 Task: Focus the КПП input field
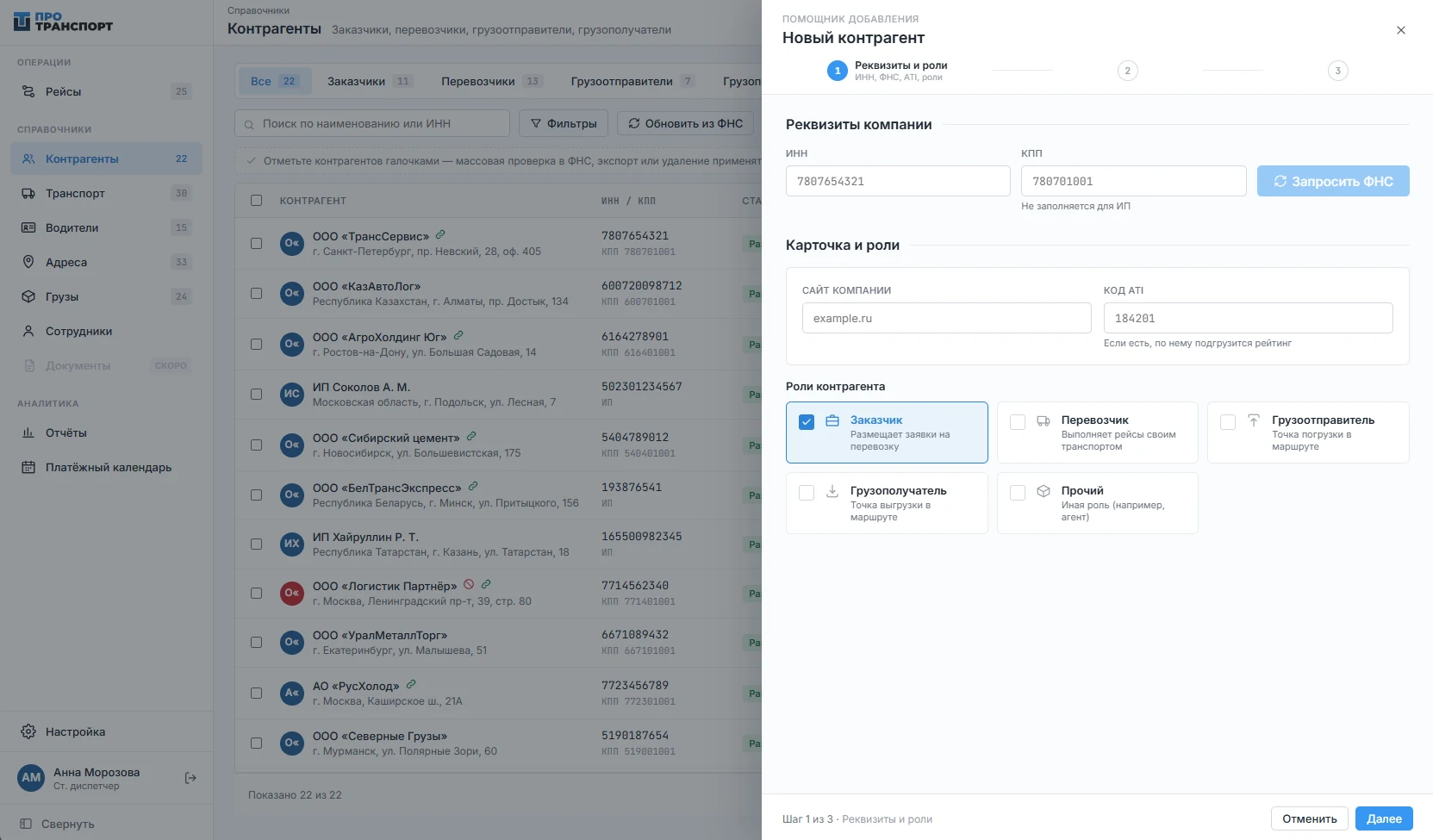click(1133, 181)
